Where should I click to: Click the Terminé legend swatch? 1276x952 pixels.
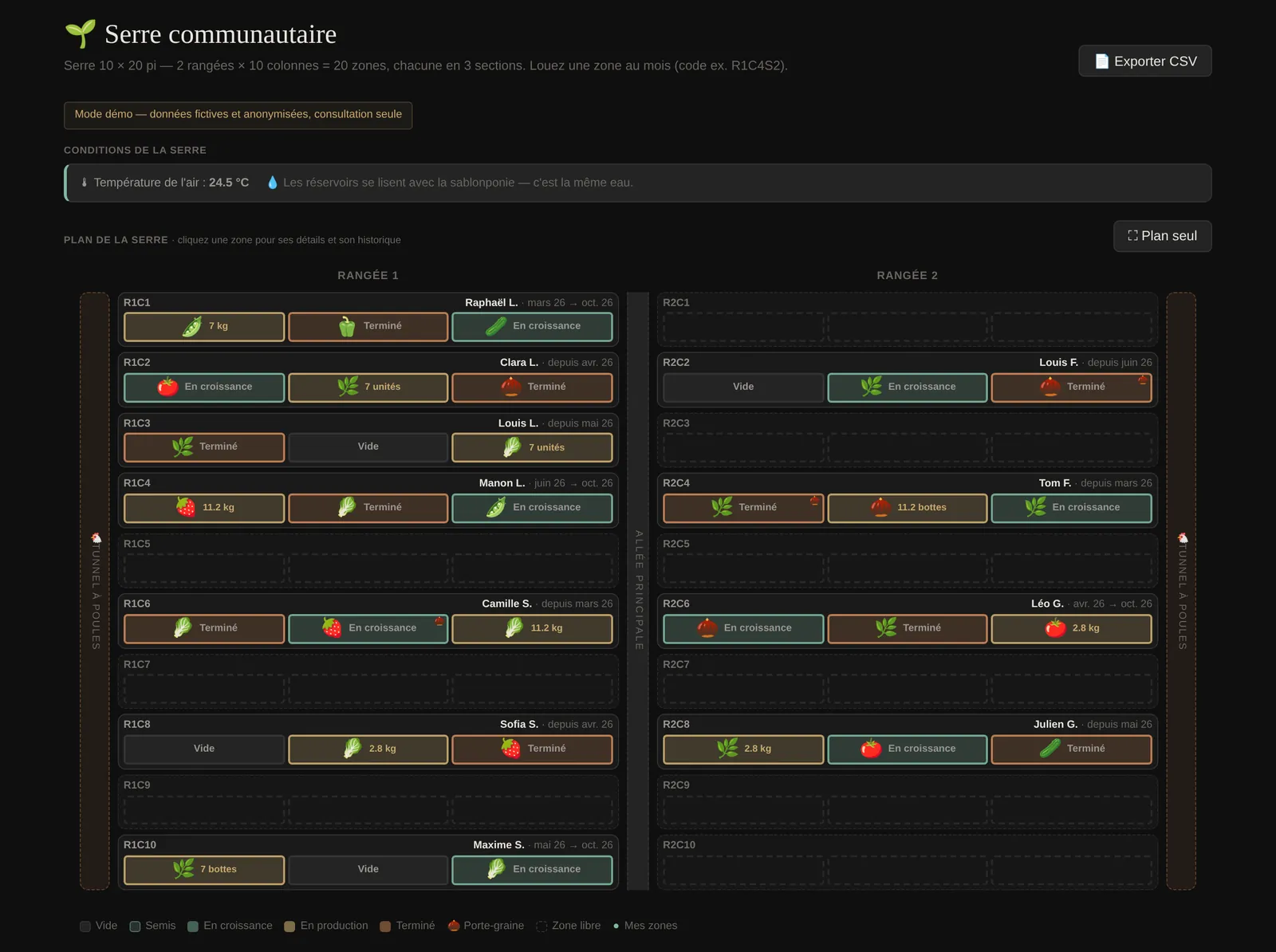click(x=385, y=926)
